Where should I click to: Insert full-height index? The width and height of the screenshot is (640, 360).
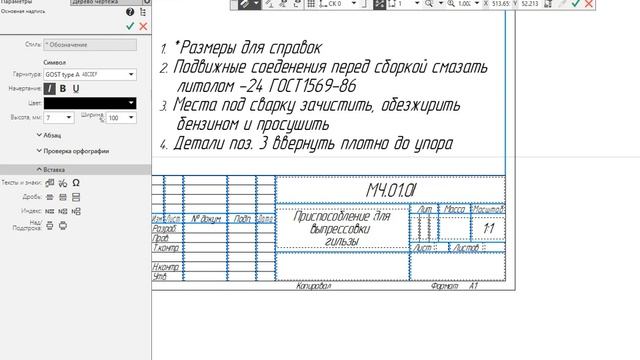[76, 211]
